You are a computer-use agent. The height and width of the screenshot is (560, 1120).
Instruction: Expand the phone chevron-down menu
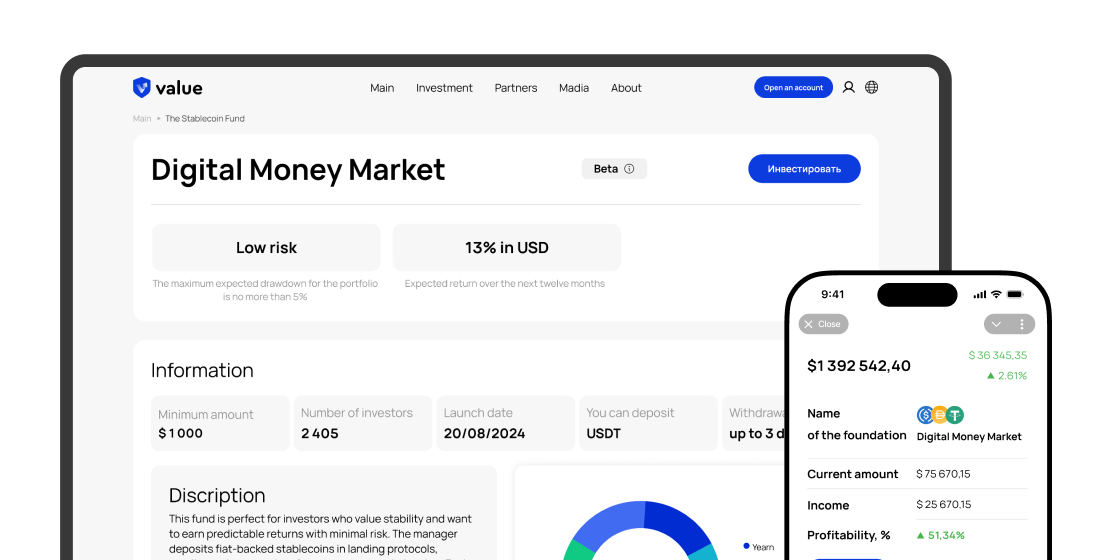[996, 324]
